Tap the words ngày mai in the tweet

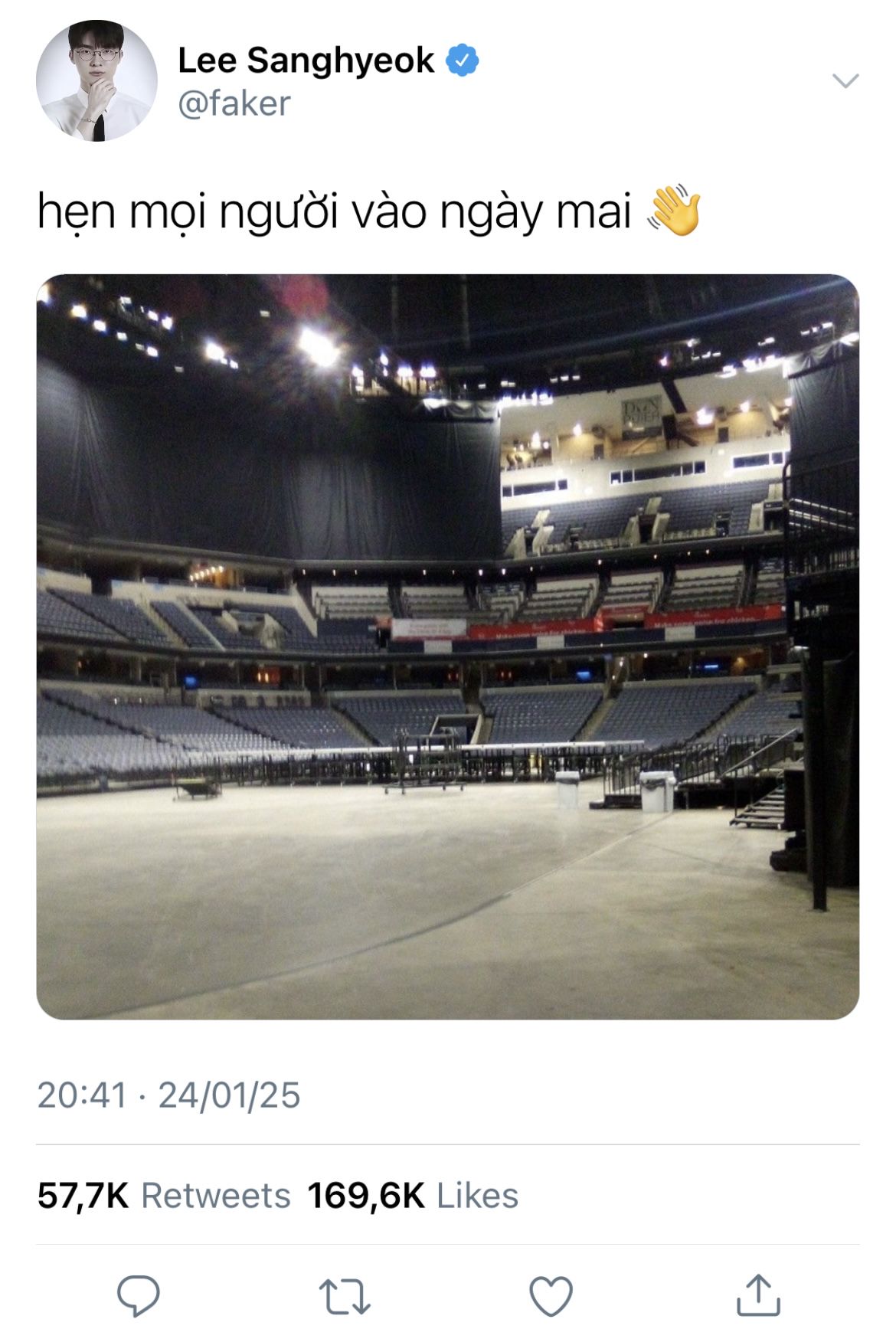click(535, 212)
